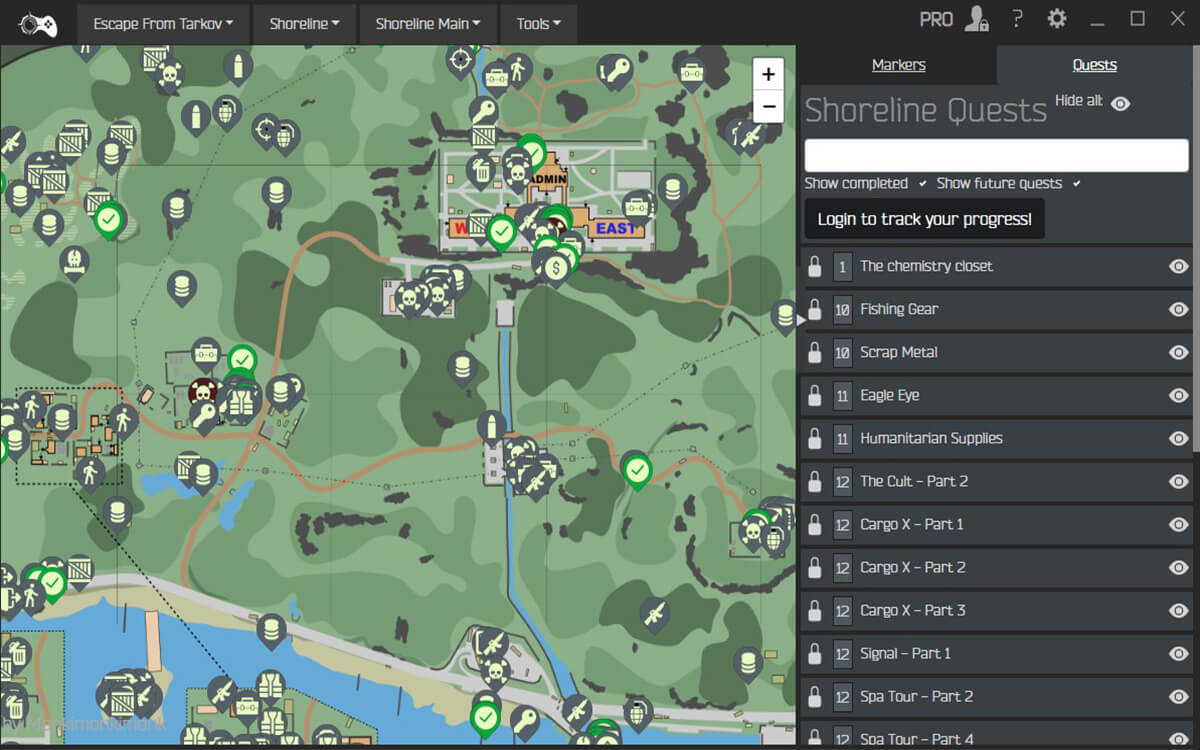Click the PRO label in the title bar
The width and height of the screenshot is (1200, 750).
click(936, 19)
